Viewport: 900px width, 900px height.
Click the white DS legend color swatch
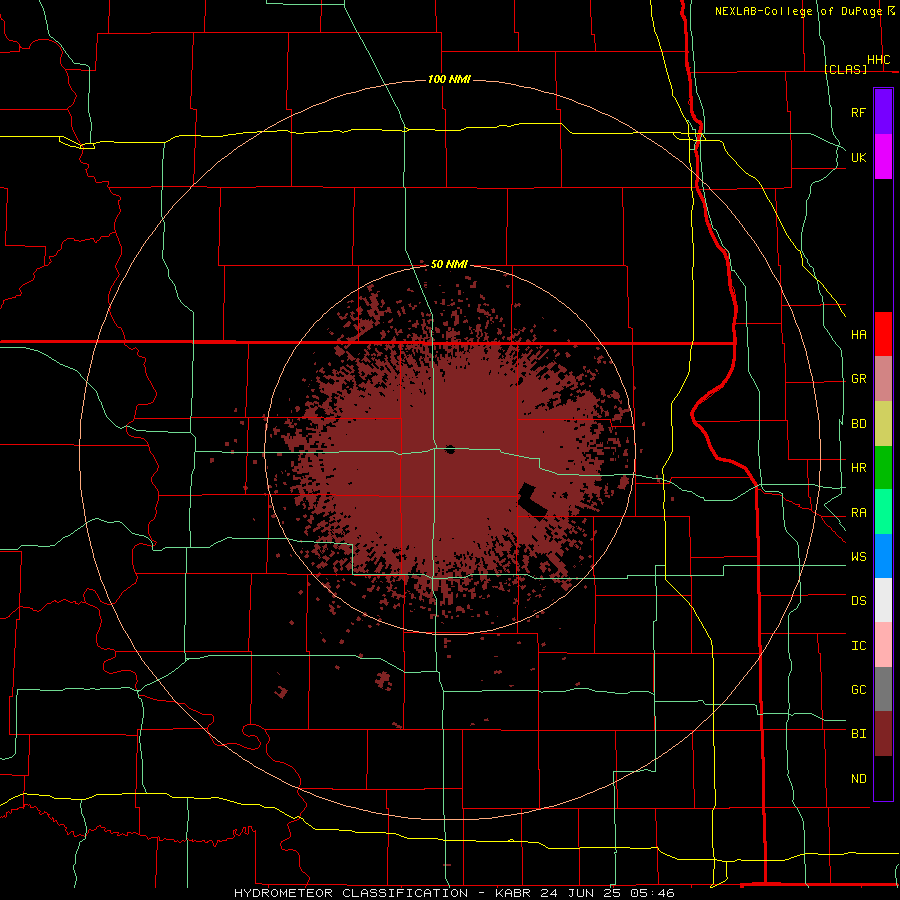pyautogui.click(x=883, y=600)
